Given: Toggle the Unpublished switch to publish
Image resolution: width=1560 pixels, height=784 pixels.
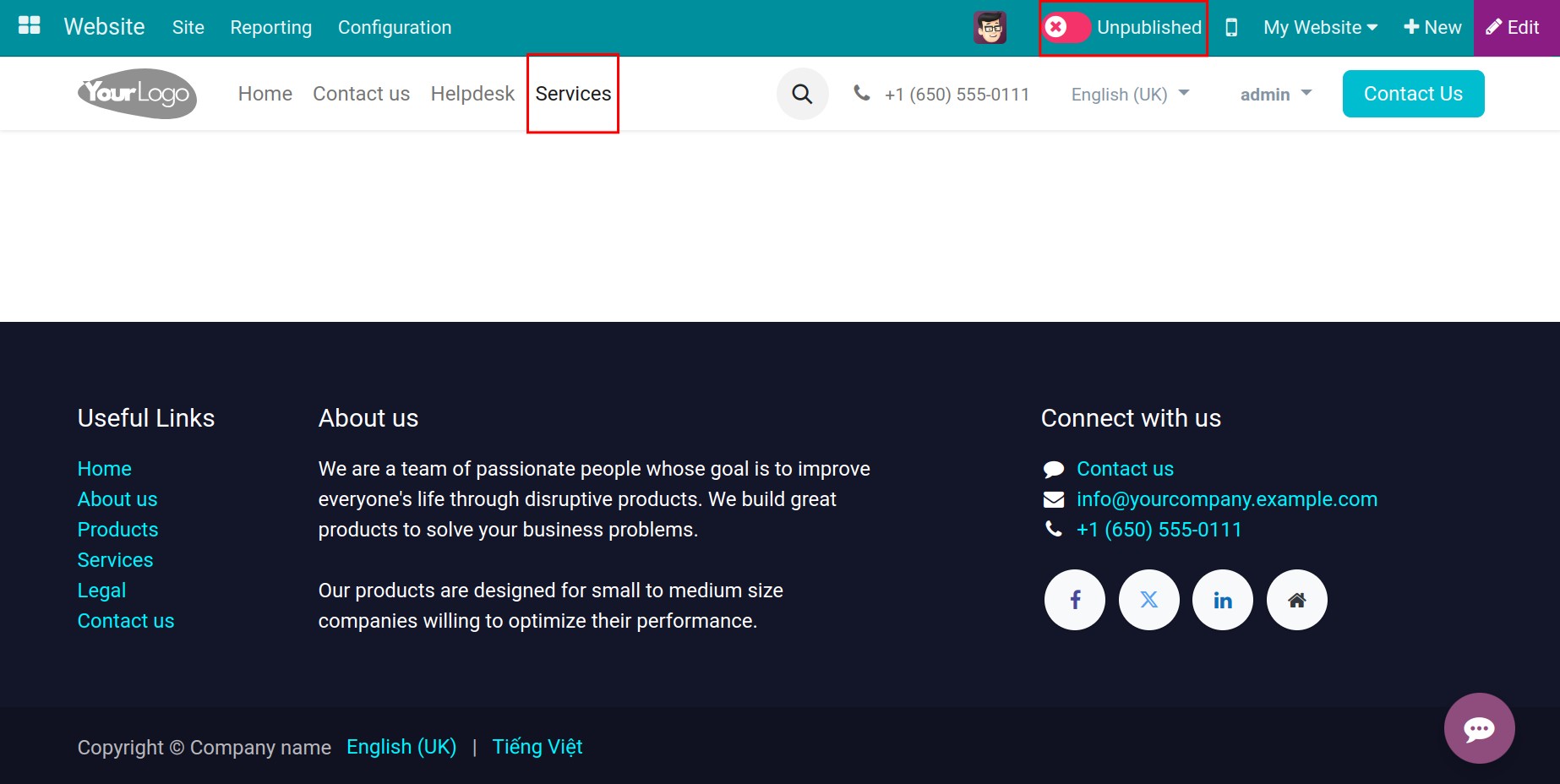Looking at the screenshot, I should 1066,28.
